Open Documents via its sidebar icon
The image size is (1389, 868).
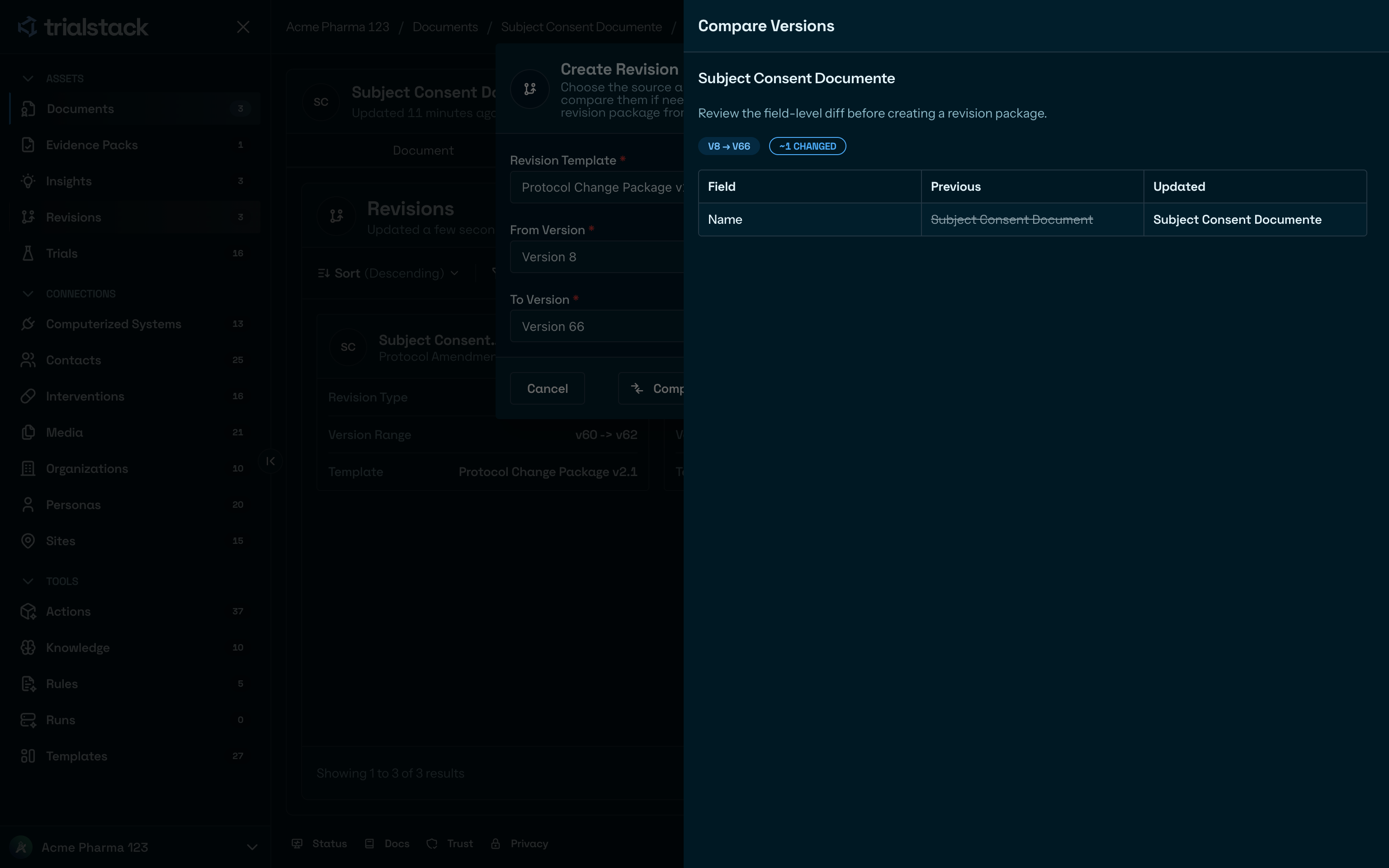pos(28,108)
